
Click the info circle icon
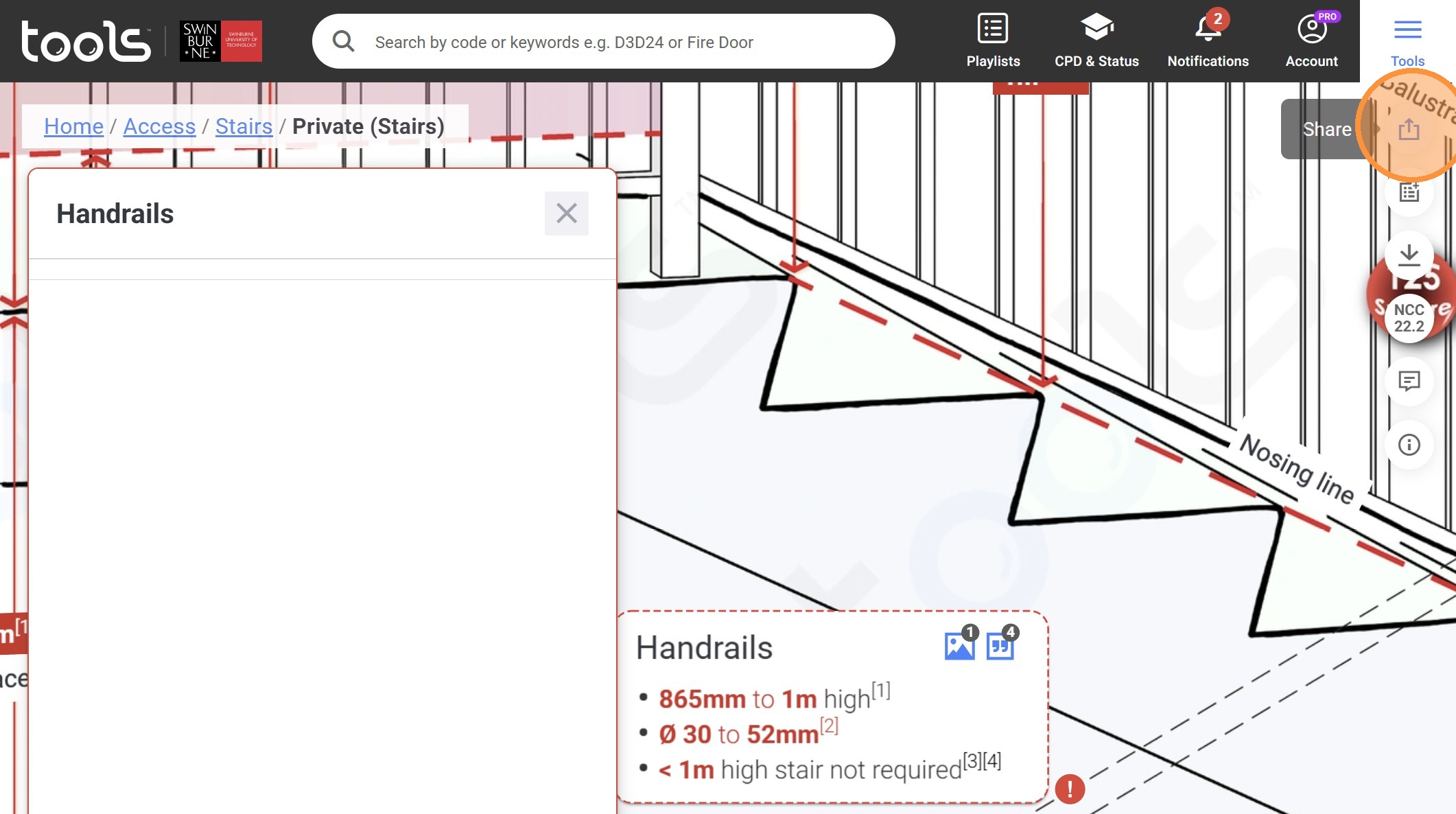click(x=1409, y=445)
